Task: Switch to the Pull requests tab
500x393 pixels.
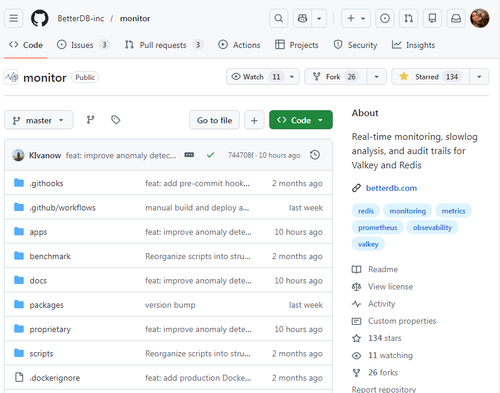Action: click(x=163, y=45)
